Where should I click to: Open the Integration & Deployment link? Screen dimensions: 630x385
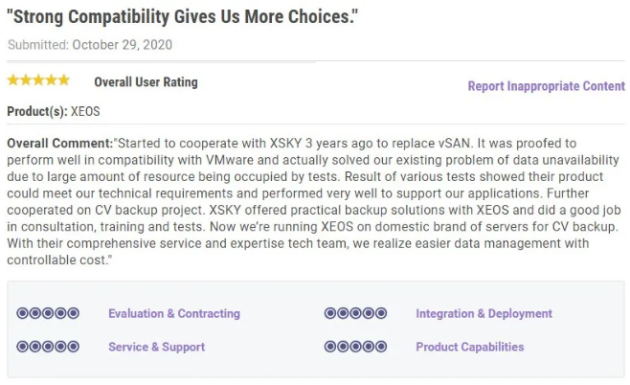tap(484, 313)
